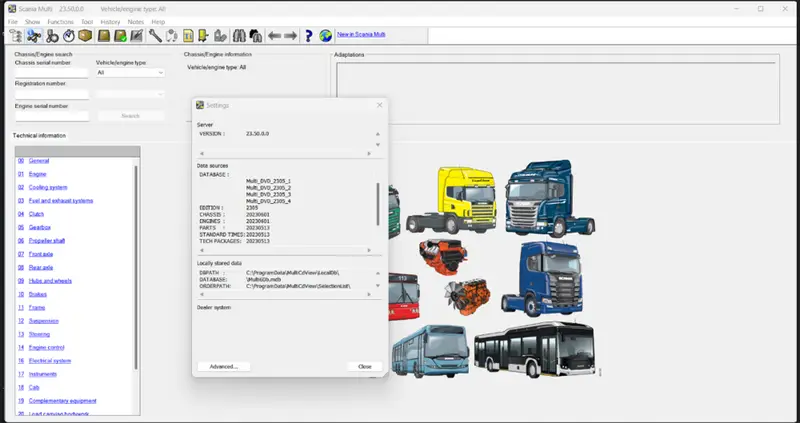Image resolution: width=800 pixels, height=423 pixels.
Task: Click the yellow info document icon
Action: (188, 36)
